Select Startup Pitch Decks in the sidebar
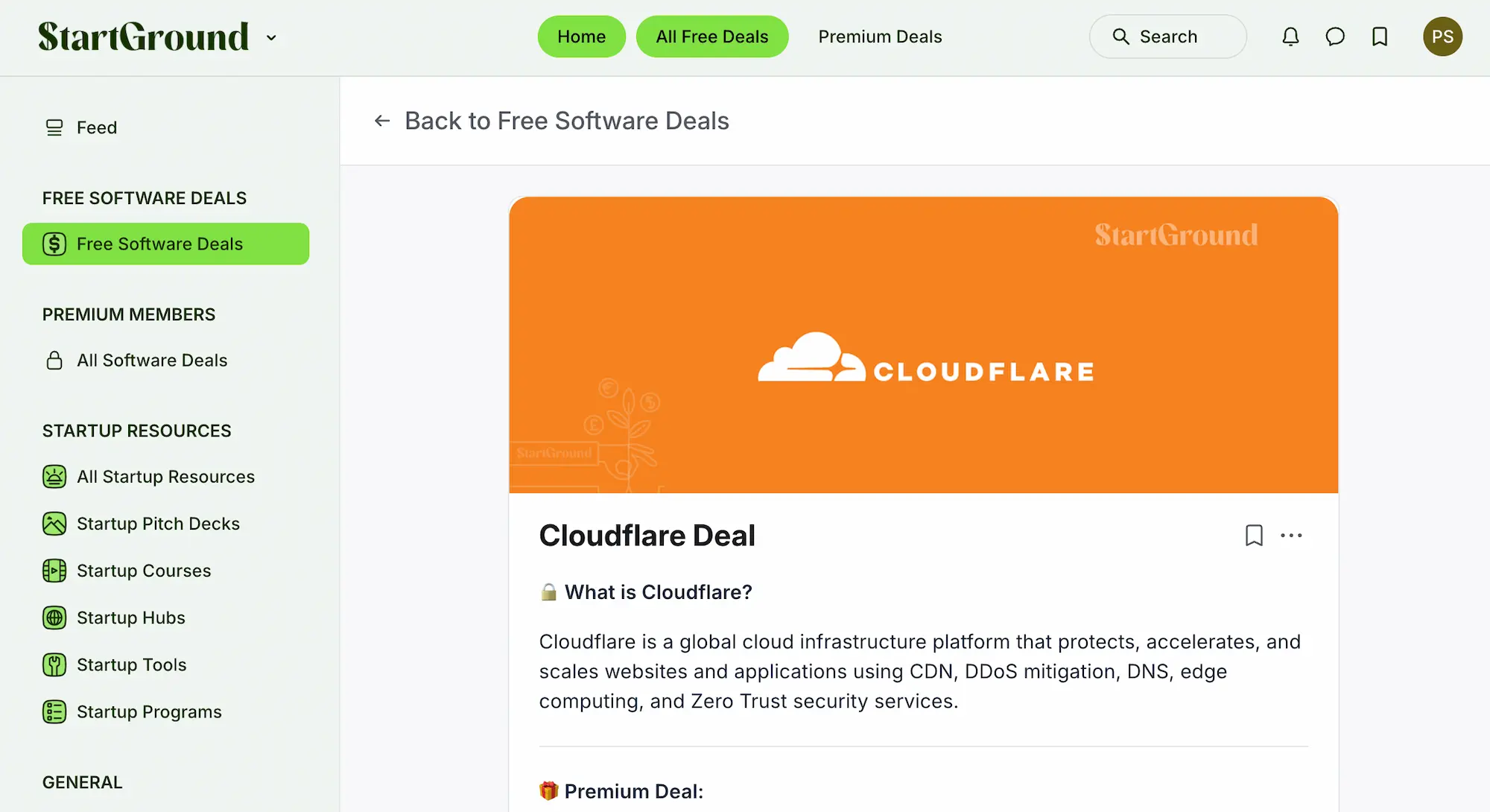 click(x=158, y=523)
